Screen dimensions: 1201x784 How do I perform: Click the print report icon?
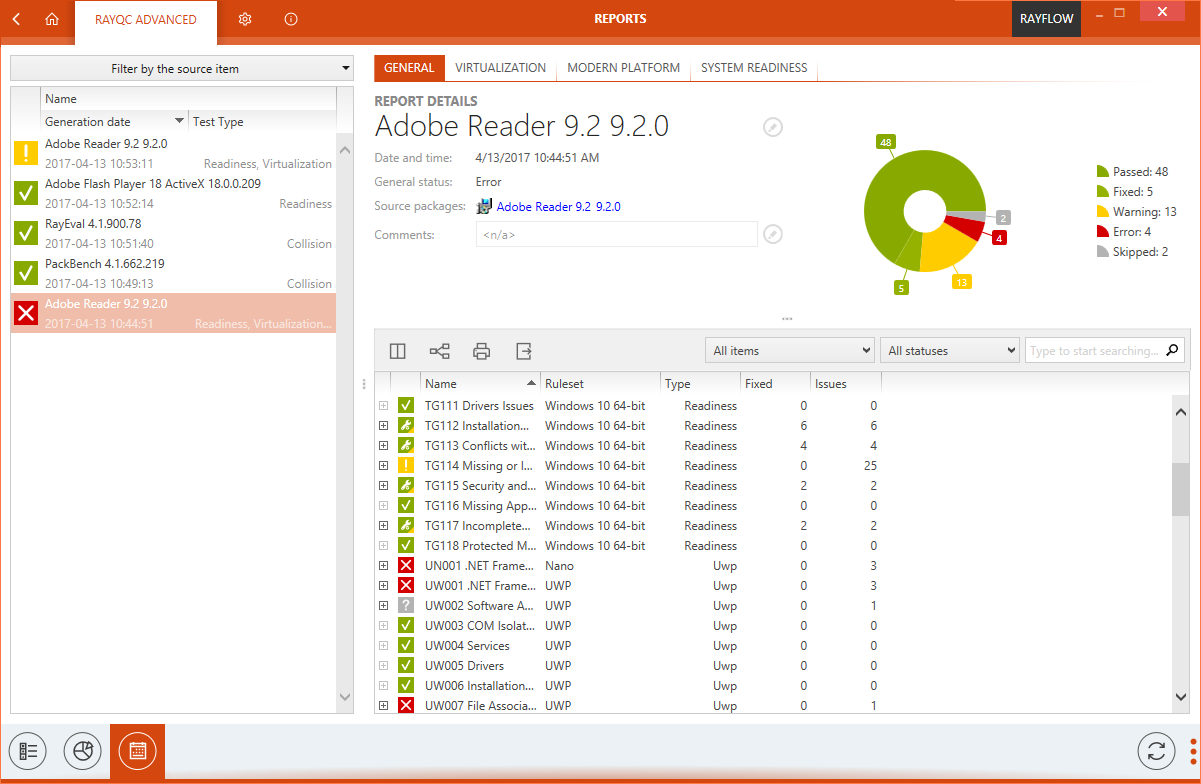click(482, 351)
